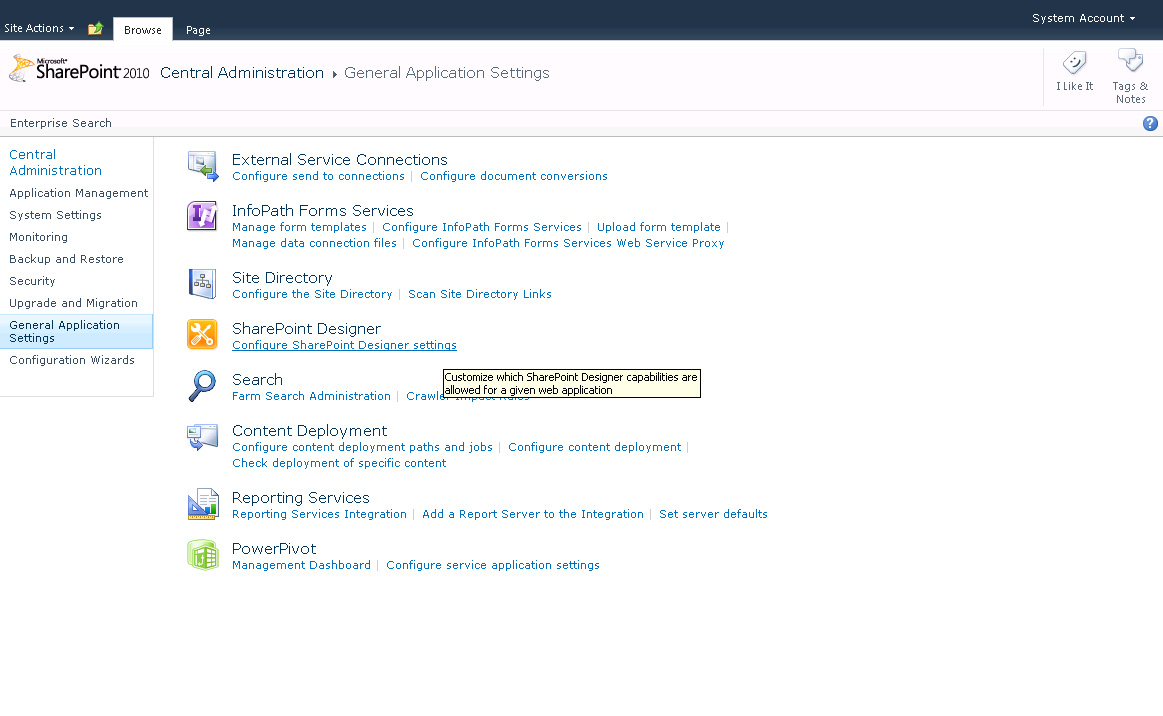Screen dimensions: 1163x716
Task: Open PowerPivot Management Dashboard link
Action: coord(301,565)
